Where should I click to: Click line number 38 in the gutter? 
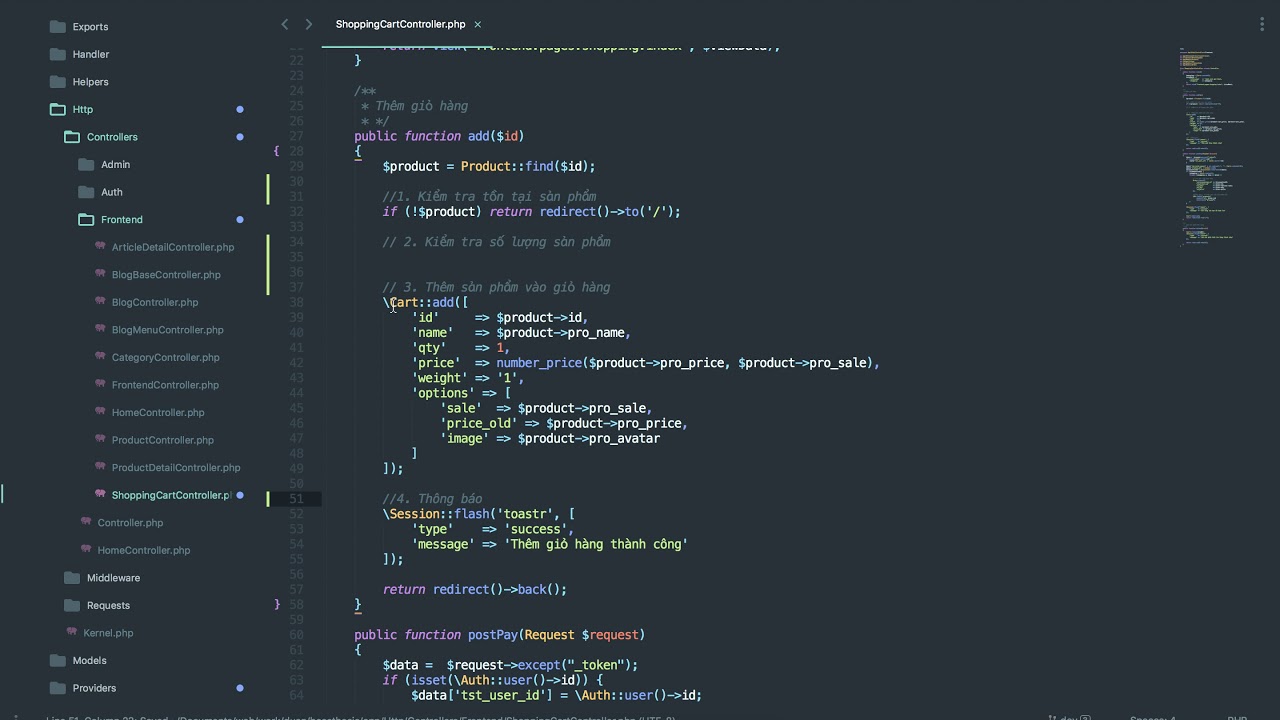tap(296, 302)
